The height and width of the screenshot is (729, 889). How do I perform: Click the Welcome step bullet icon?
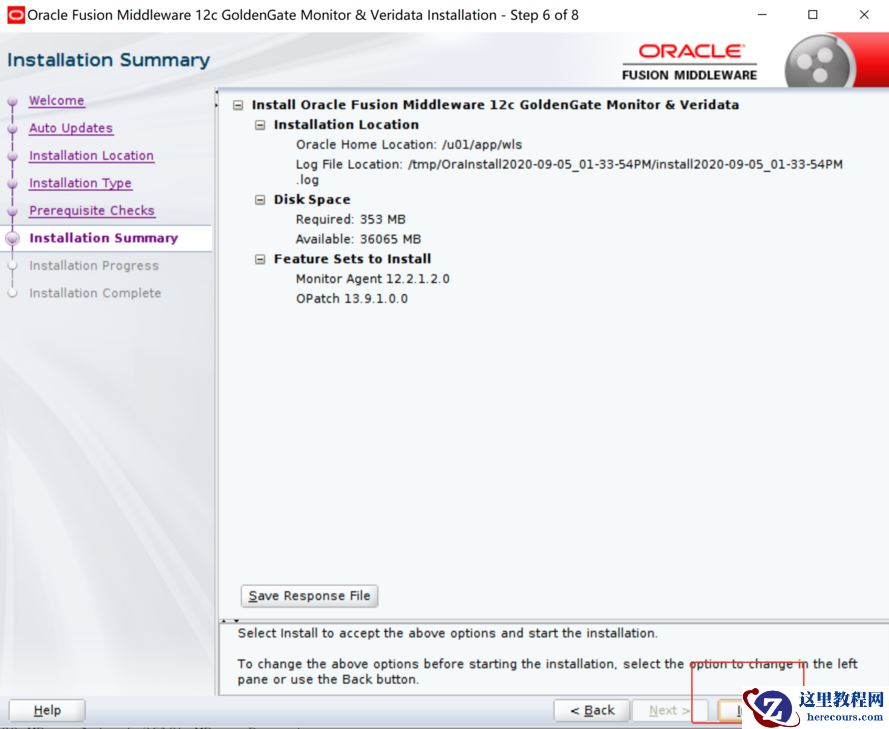coord(12,102)
